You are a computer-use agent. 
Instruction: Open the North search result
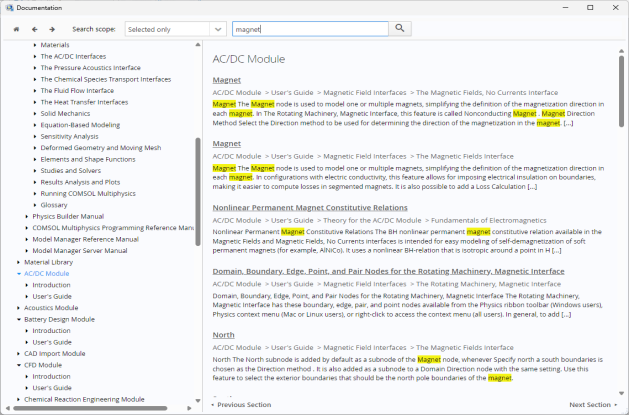[x=224, y=335]
